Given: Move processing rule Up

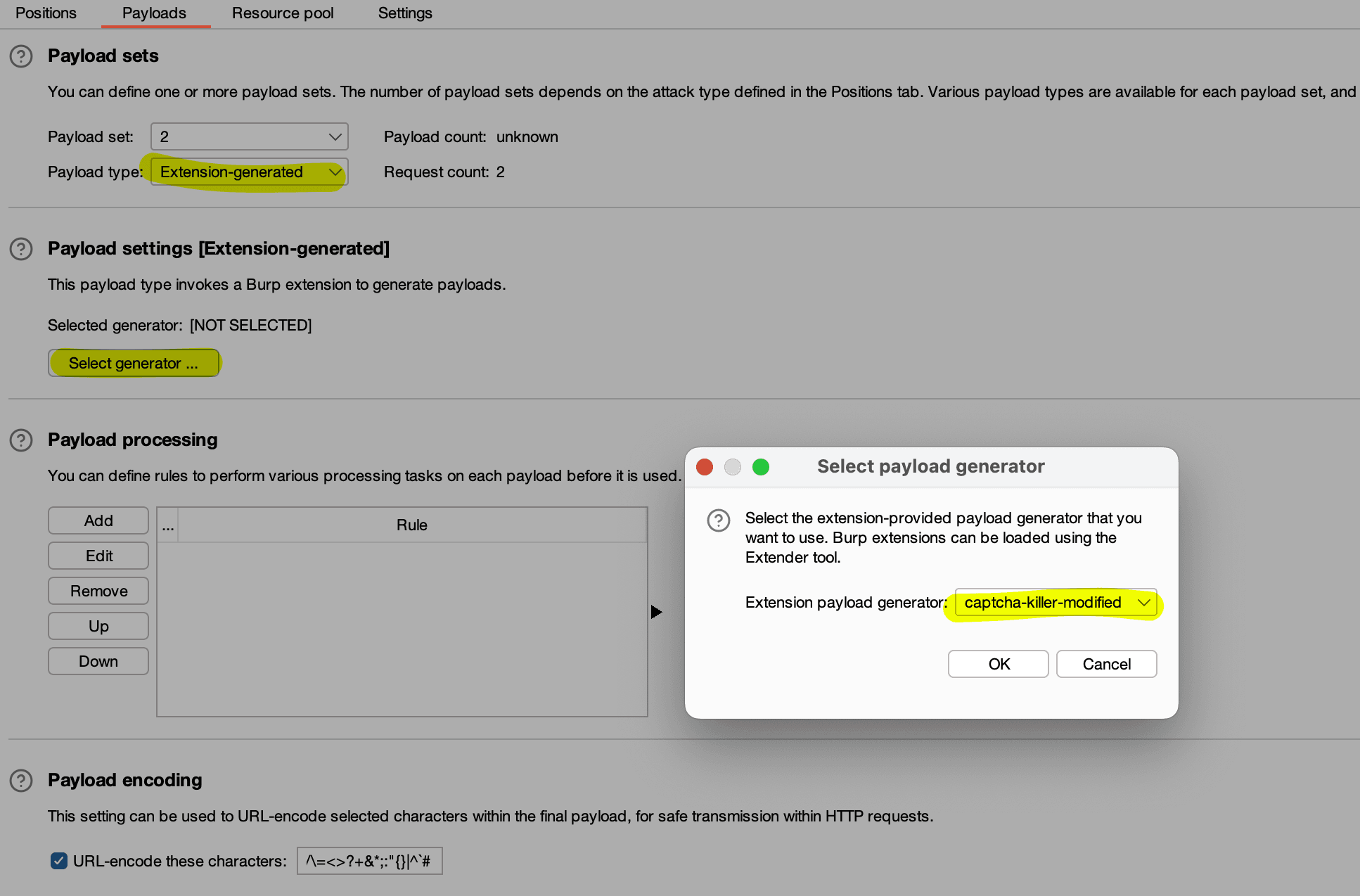Looking at the screenshot, I should tap(98, 626).
